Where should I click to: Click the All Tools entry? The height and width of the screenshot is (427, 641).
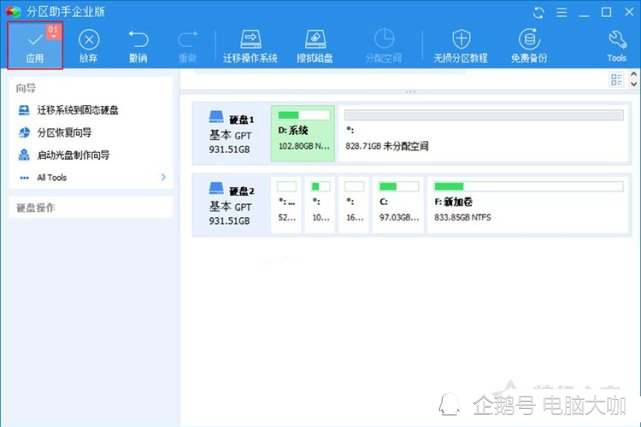(x=52, y=177)
